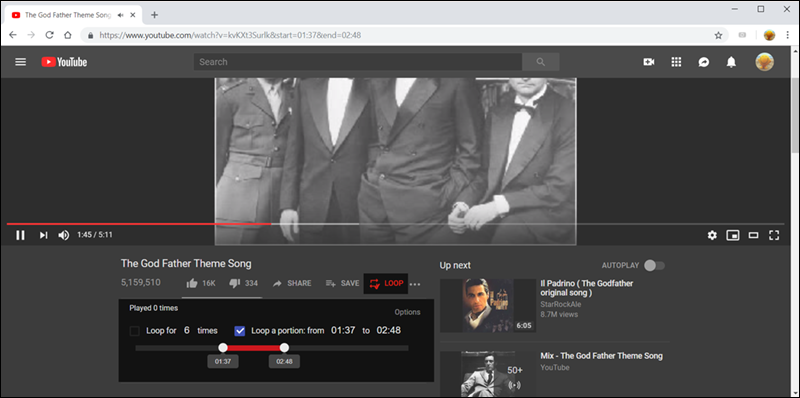Click the 01:37 slider label

point(223,361)
